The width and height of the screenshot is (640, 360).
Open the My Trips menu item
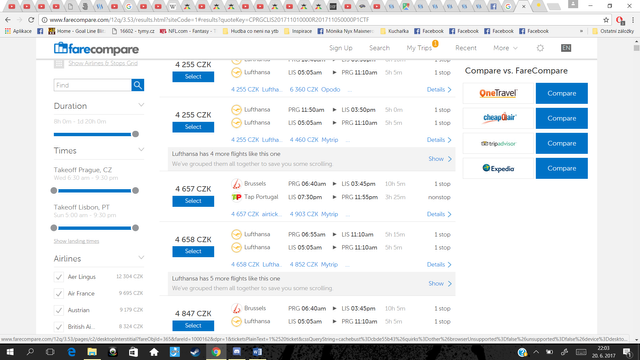point(419,48)
